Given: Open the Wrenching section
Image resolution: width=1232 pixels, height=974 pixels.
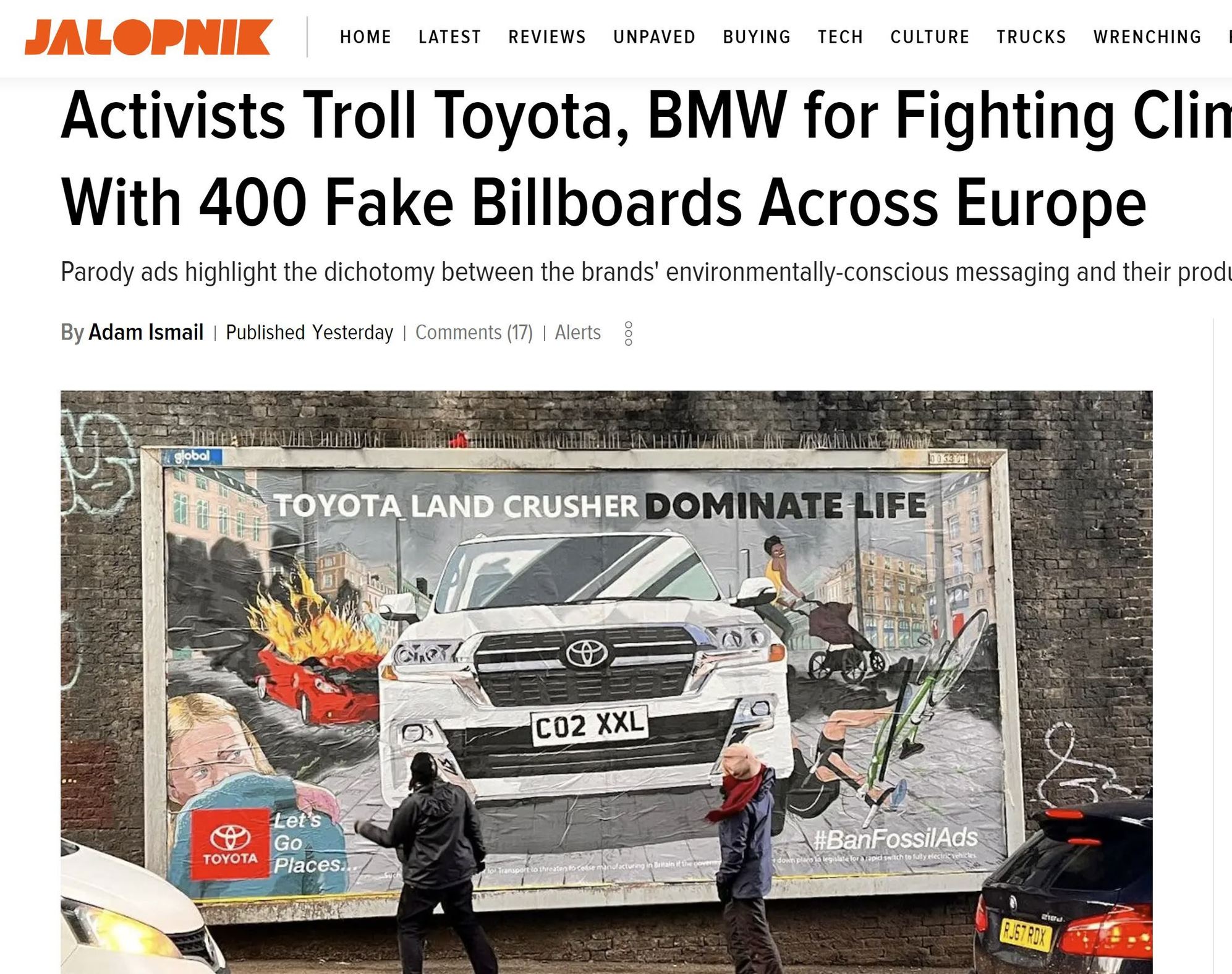Looking at the screenshot, I should [1147, 37].
